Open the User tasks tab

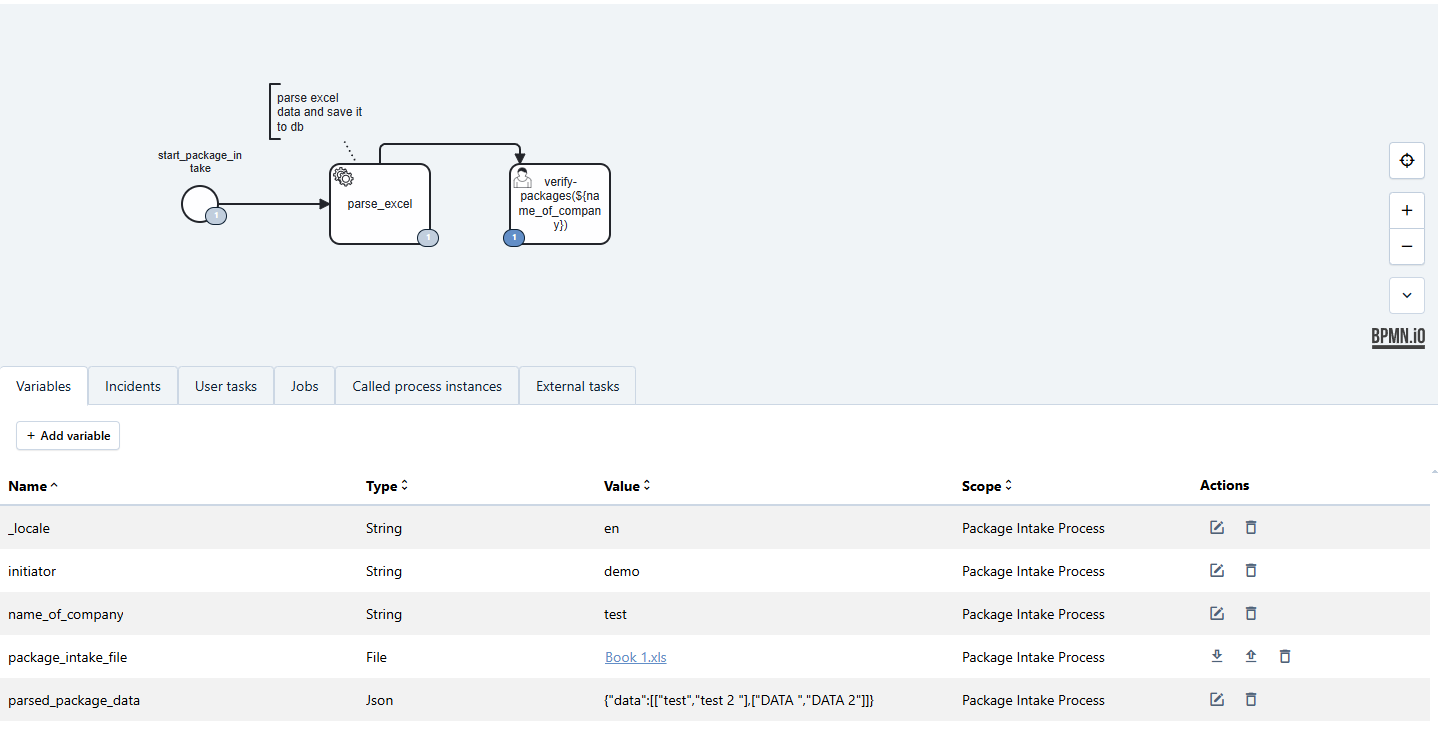pyautogui.click(x=226, y=386)
